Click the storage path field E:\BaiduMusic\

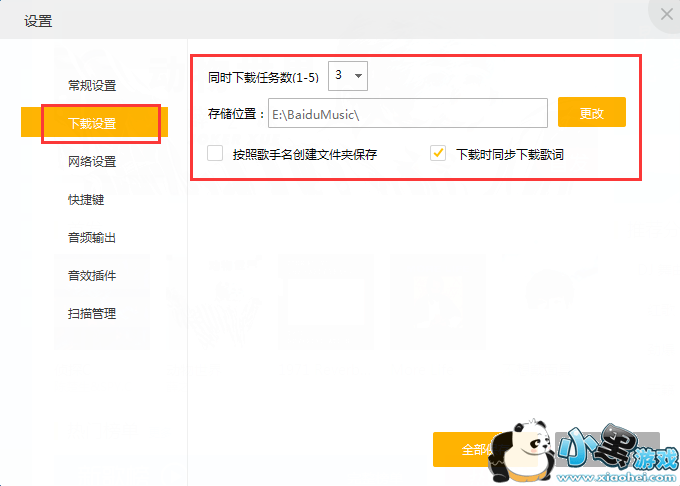(408, 113)
